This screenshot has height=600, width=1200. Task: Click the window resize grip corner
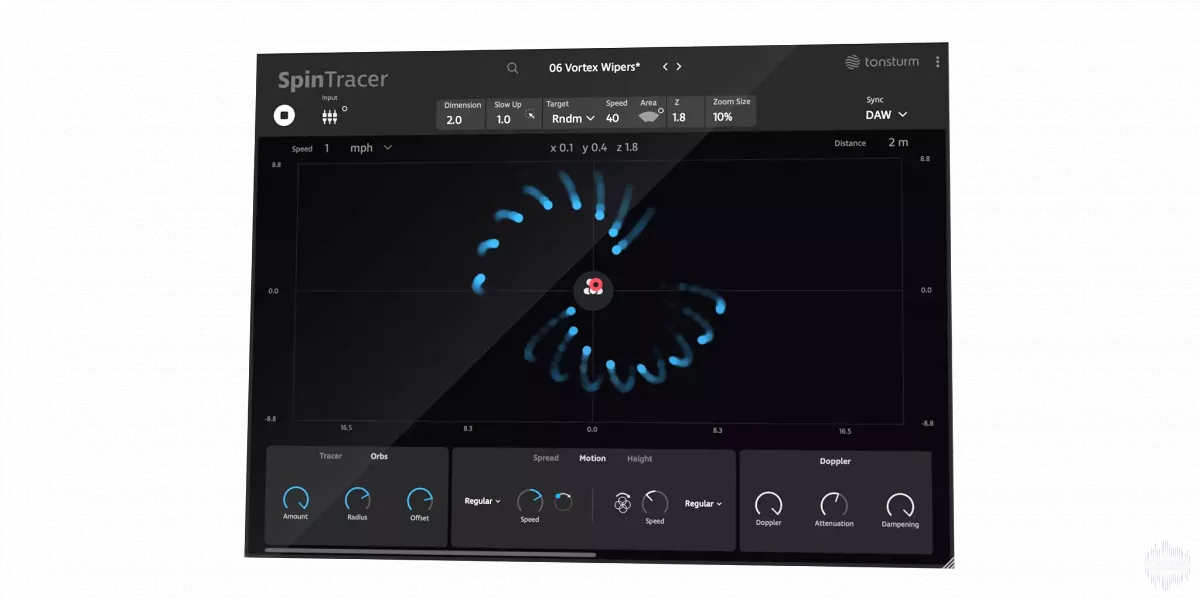click(x=947, y=562)
